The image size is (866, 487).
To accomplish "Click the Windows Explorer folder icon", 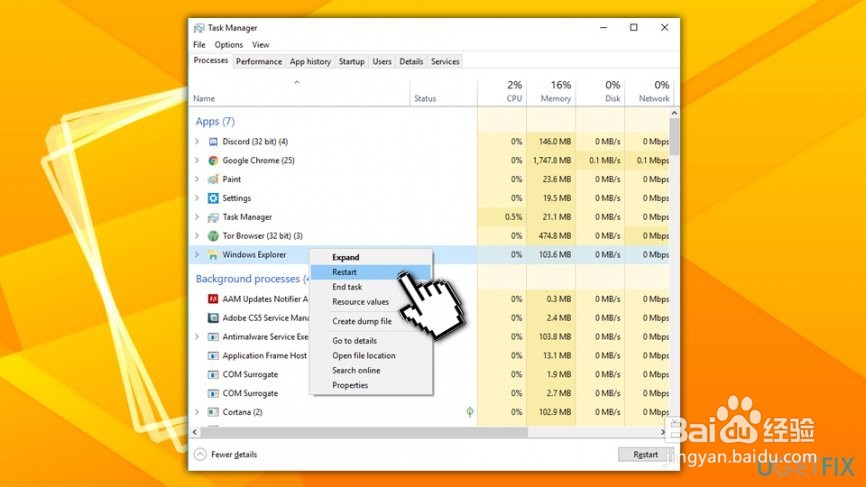I will 213,255.
